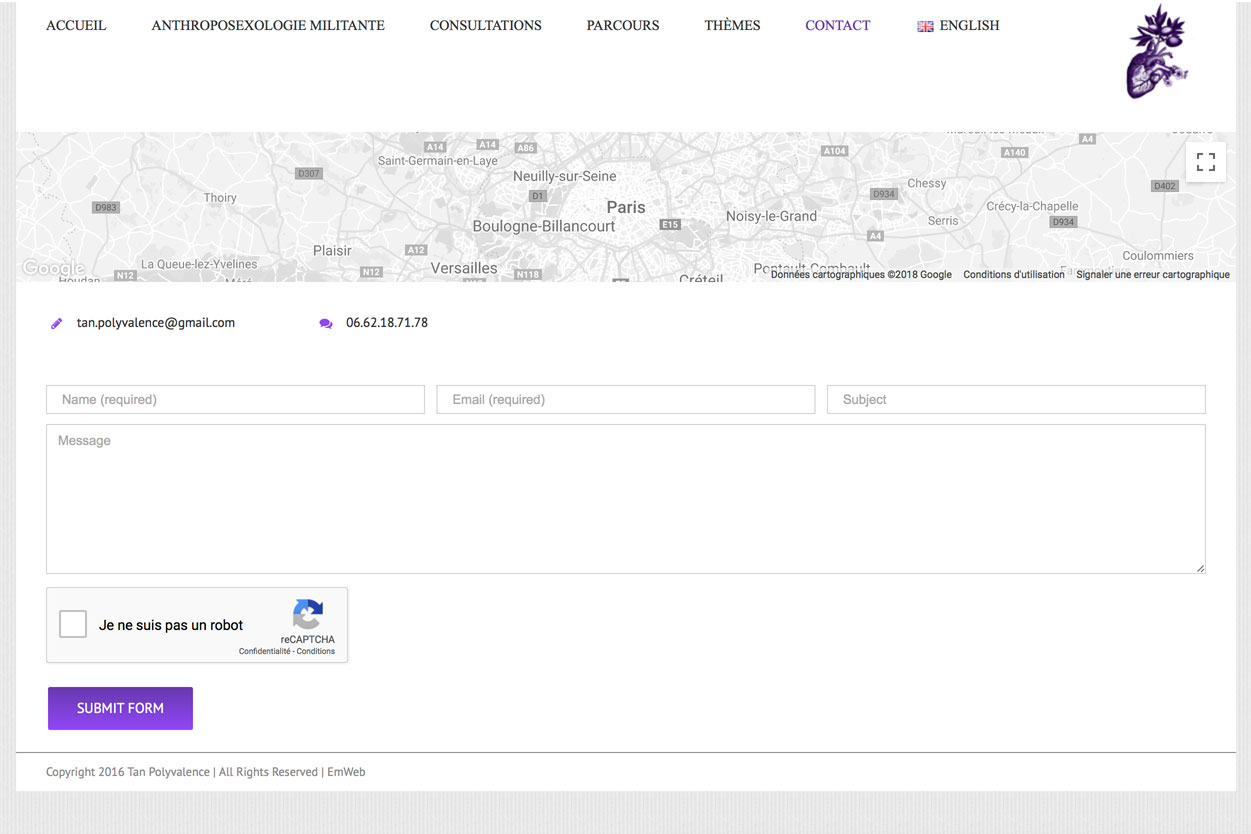Screen dimensions: 1251x834
Task: Click into the Subject field
Action: (x=1016, y=399)
